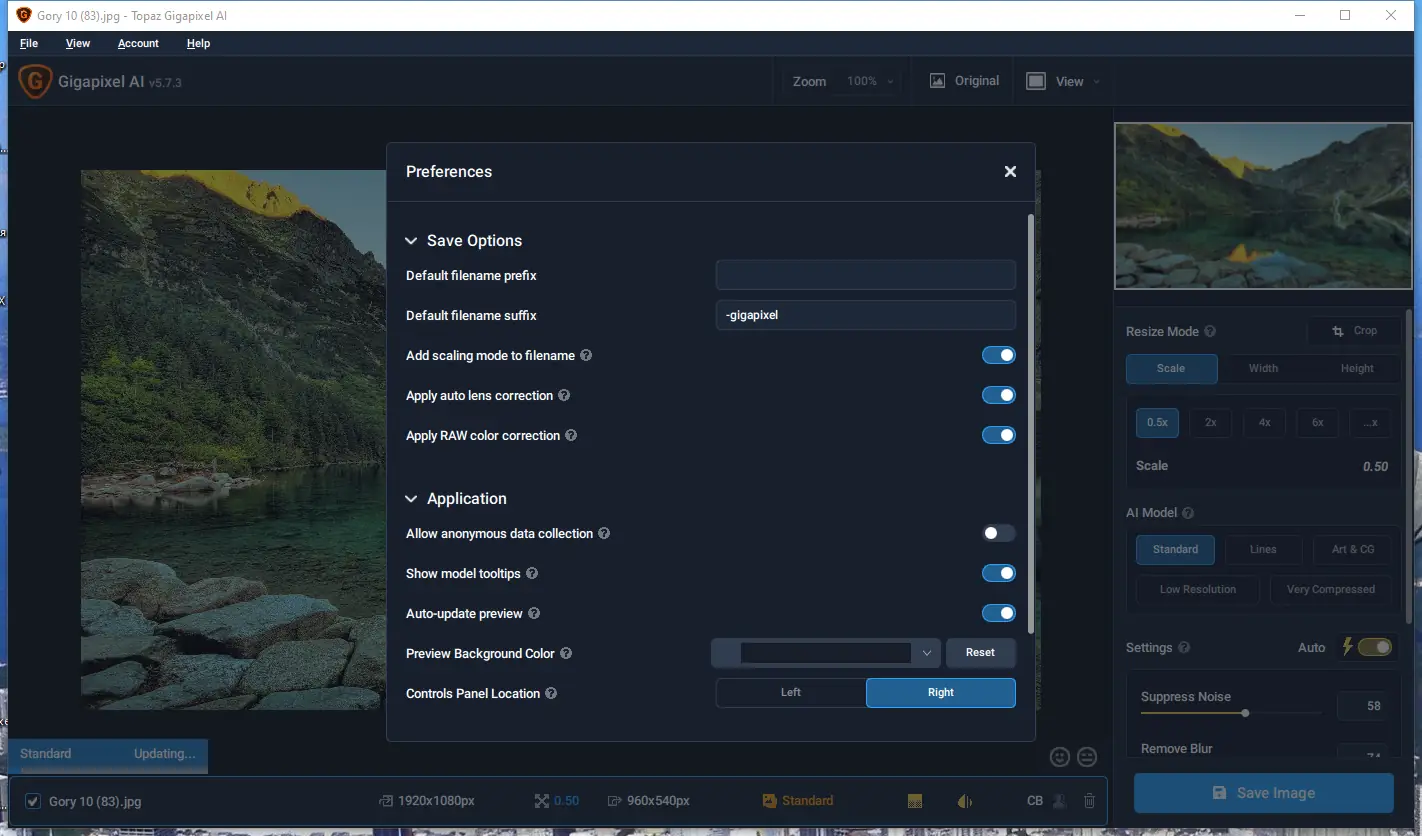Click the noise grid icon in file row
The width and height of the screenshot is (1422, 836).
pyautogui.click(x=914, y=801)
